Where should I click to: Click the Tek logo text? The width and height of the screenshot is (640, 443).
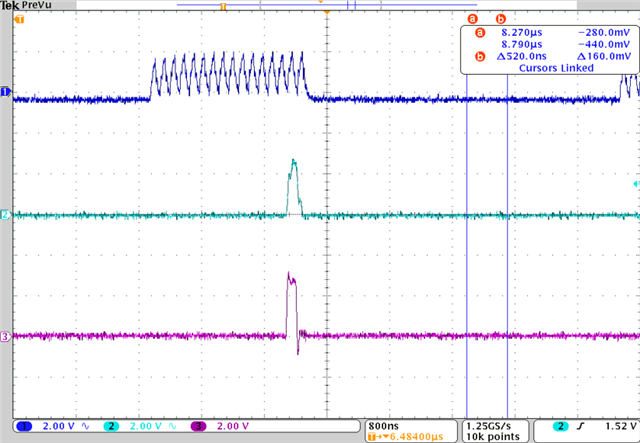[x=9, y=6]
